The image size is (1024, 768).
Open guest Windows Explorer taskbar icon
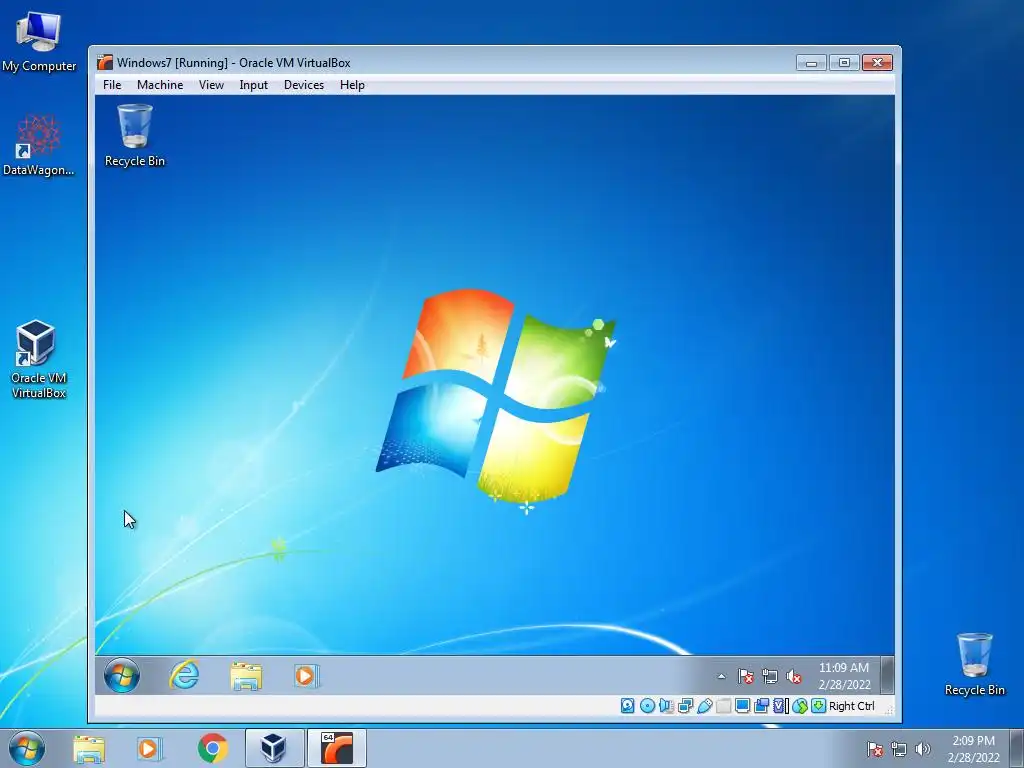click(246, 675)
